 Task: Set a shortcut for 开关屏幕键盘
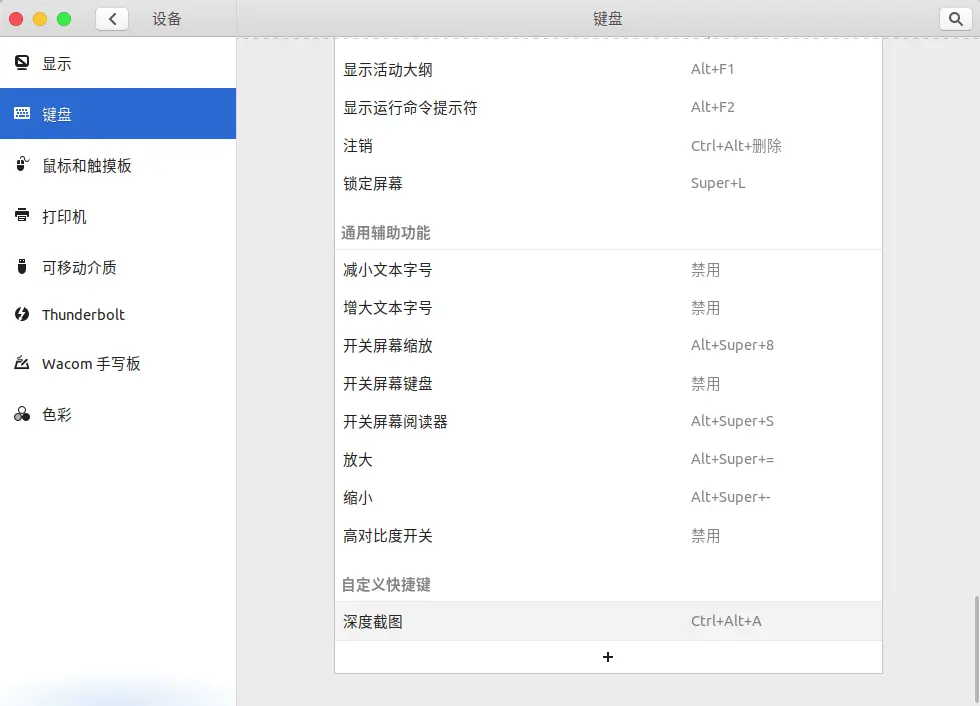pos(608,383)
